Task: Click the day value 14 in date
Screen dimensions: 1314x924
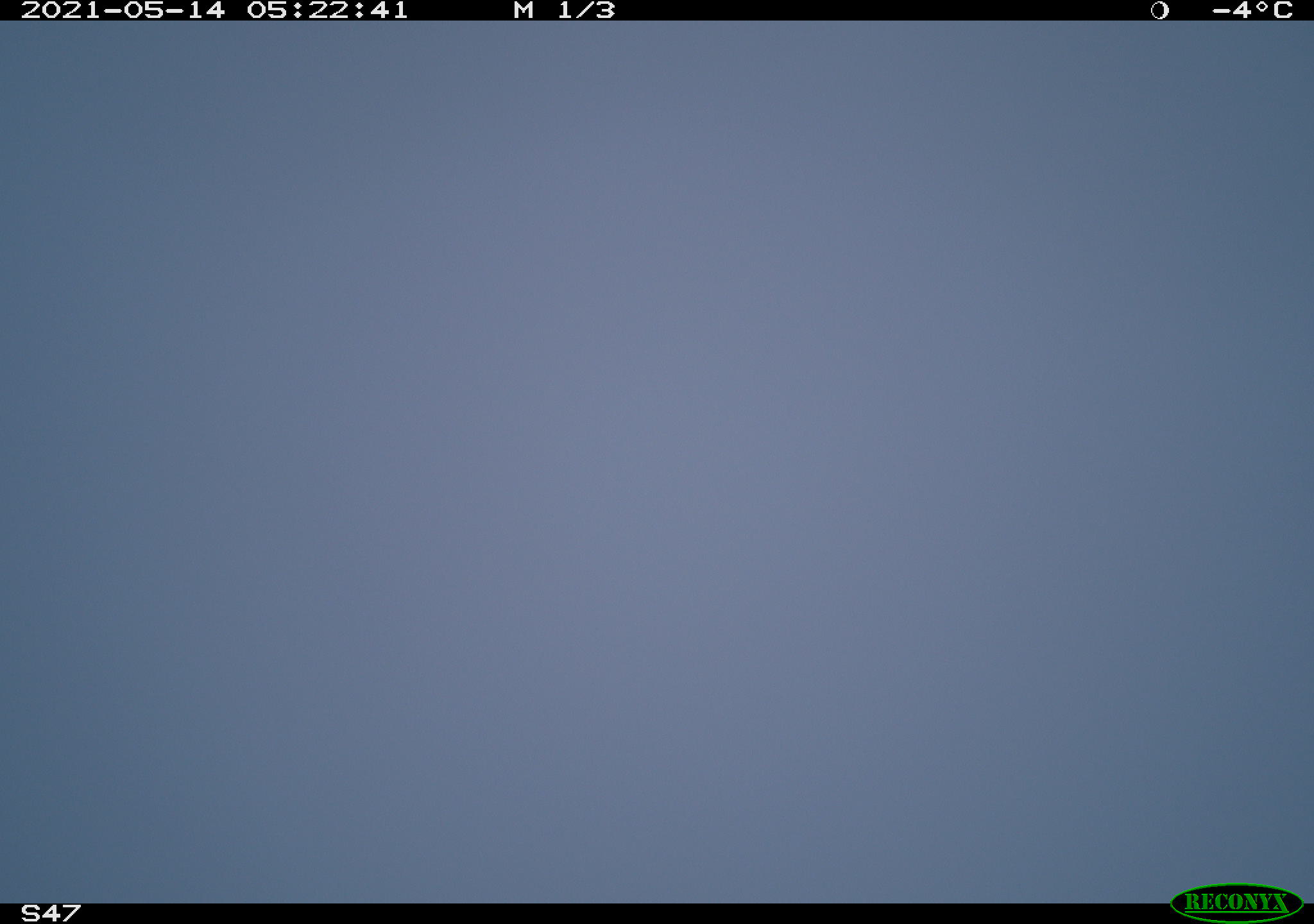Action: click(207, 10)
